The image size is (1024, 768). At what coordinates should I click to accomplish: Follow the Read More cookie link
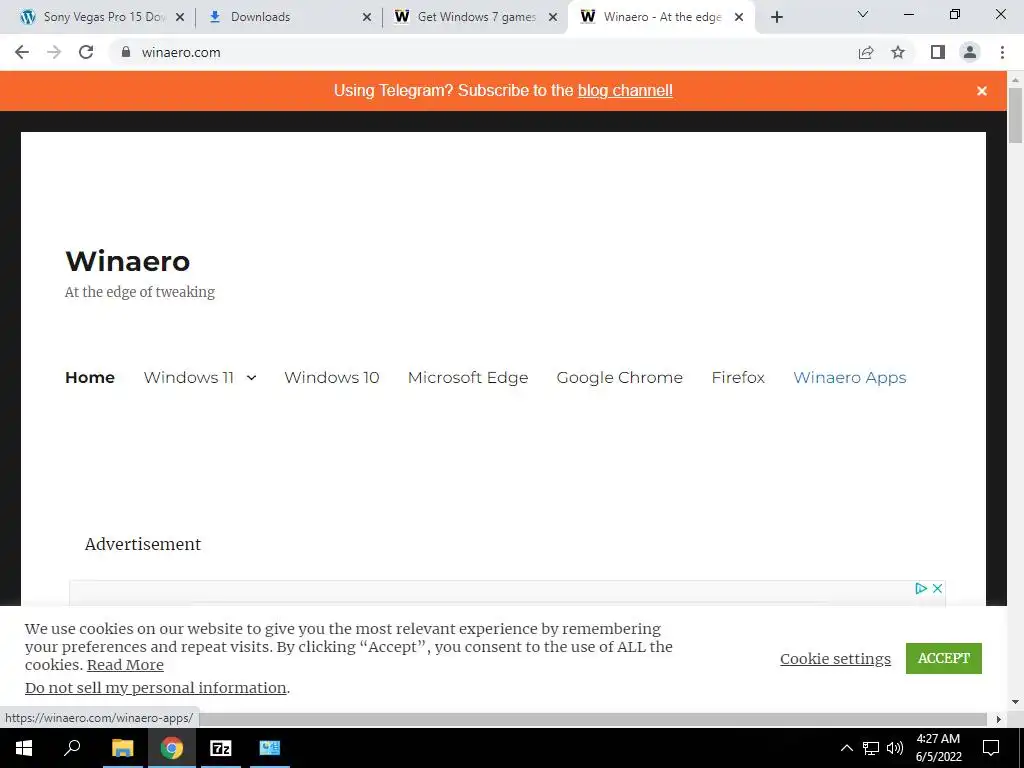[x=125, y=665]
